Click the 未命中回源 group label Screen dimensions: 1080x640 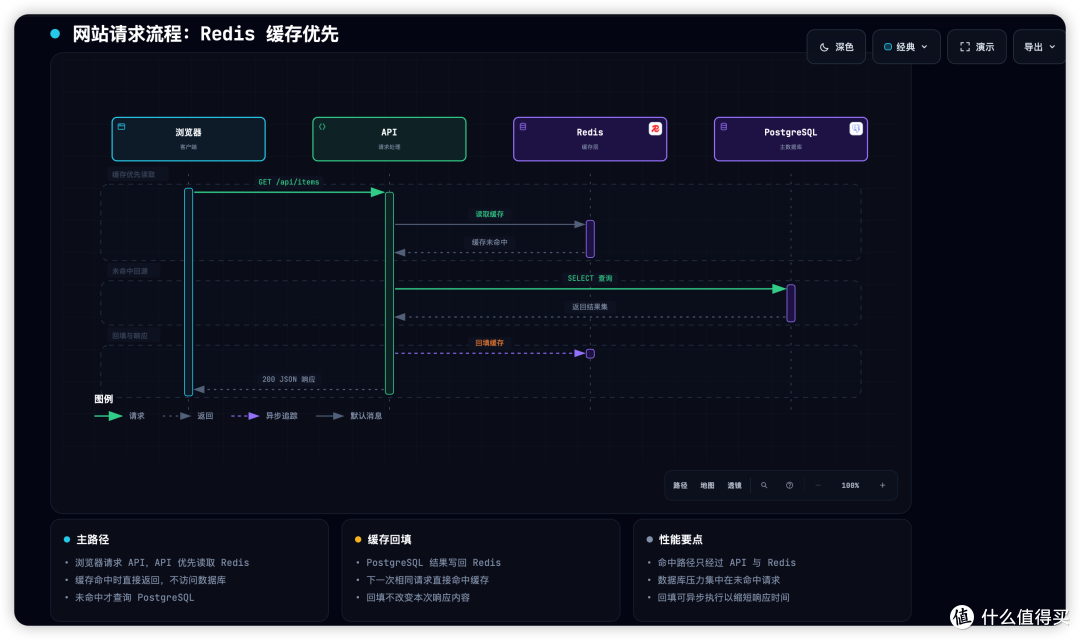point(129,271)
